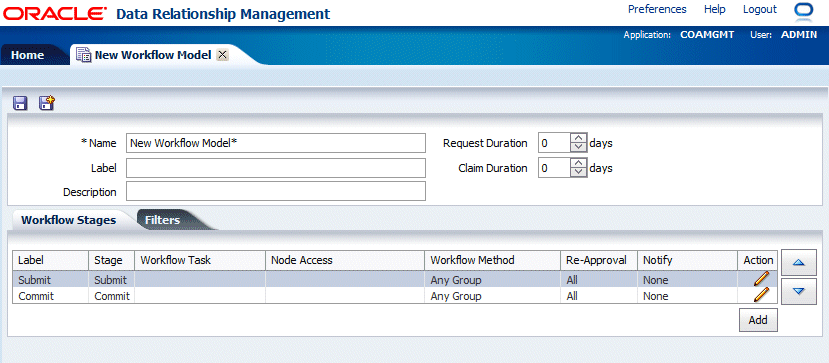This screenshot has height=363, width=829.
Task: Click the ADMIN user name
Action: pyautogui.click(x=799, y=35)
